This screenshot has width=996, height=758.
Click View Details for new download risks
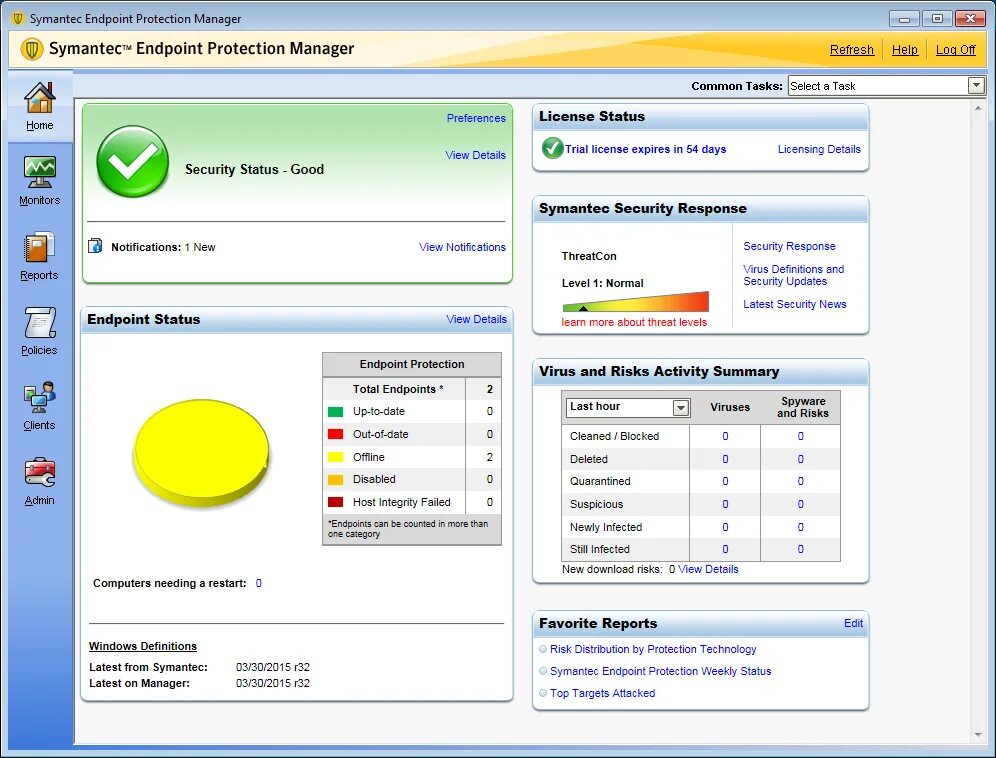[708, 569]
